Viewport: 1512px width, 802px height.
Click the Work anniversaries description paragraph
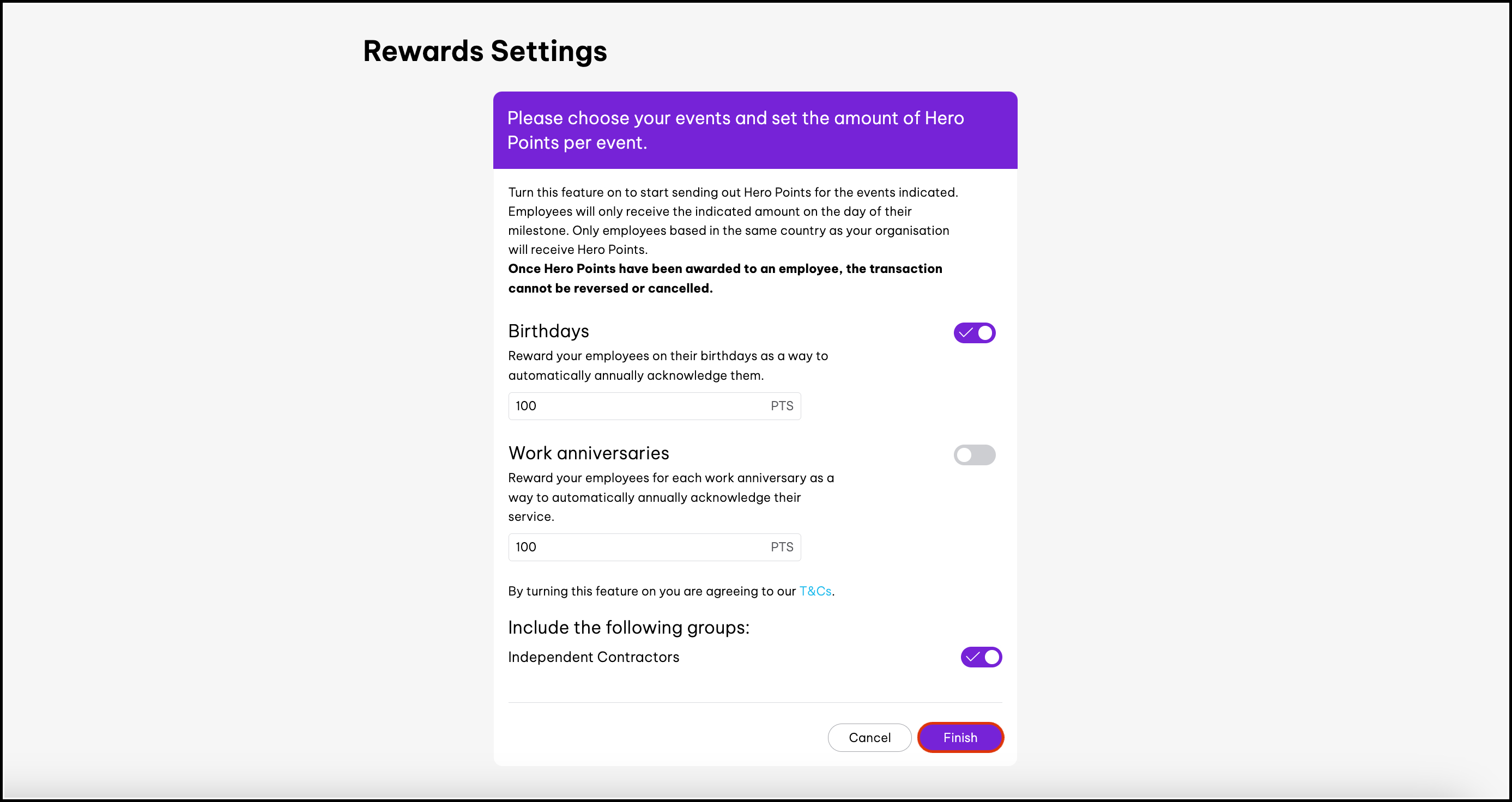(670, 497)
